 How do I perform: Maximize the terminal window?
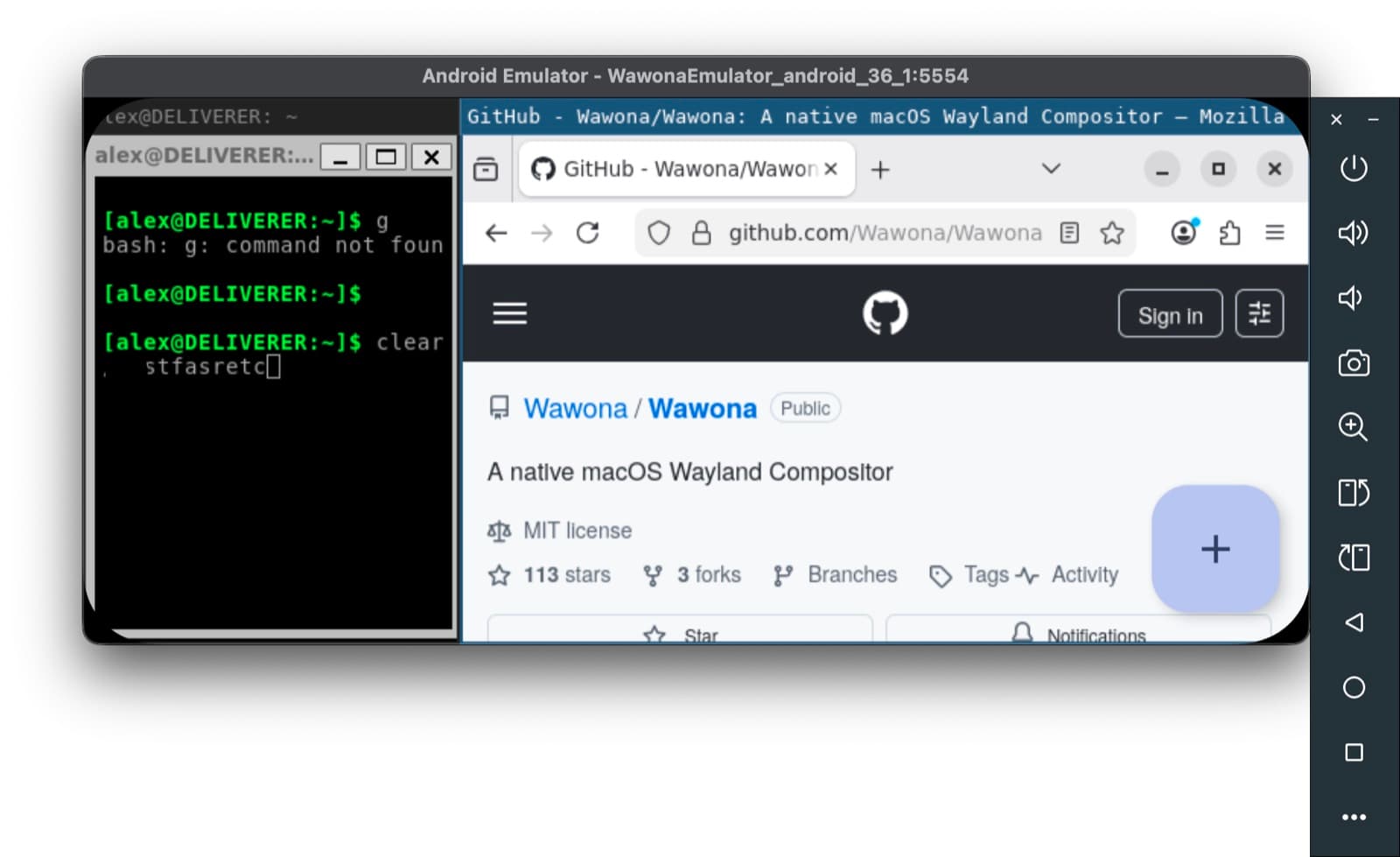386,157
